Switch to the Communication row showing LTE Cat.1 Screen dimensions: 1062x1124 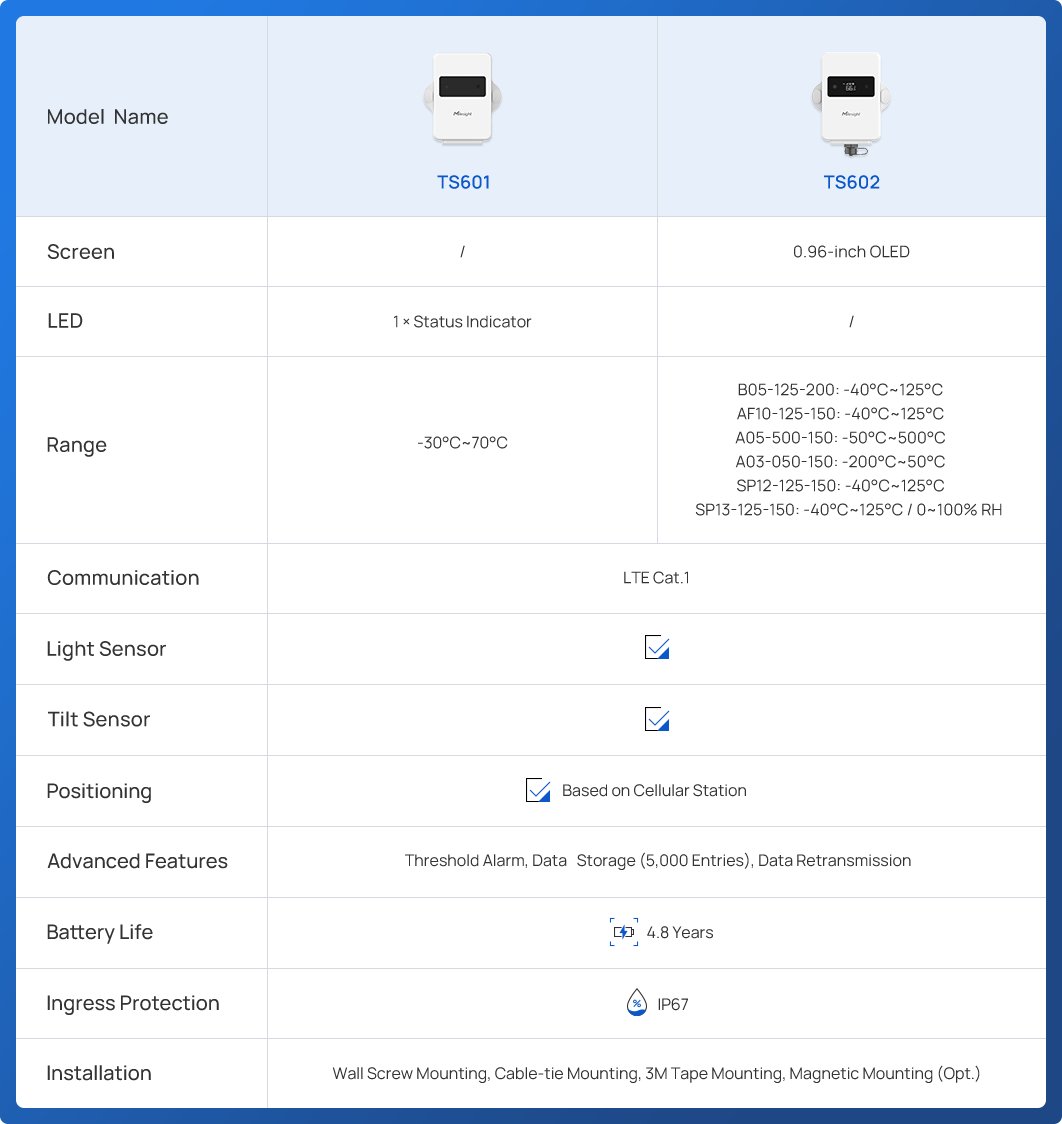pos(657,577)
